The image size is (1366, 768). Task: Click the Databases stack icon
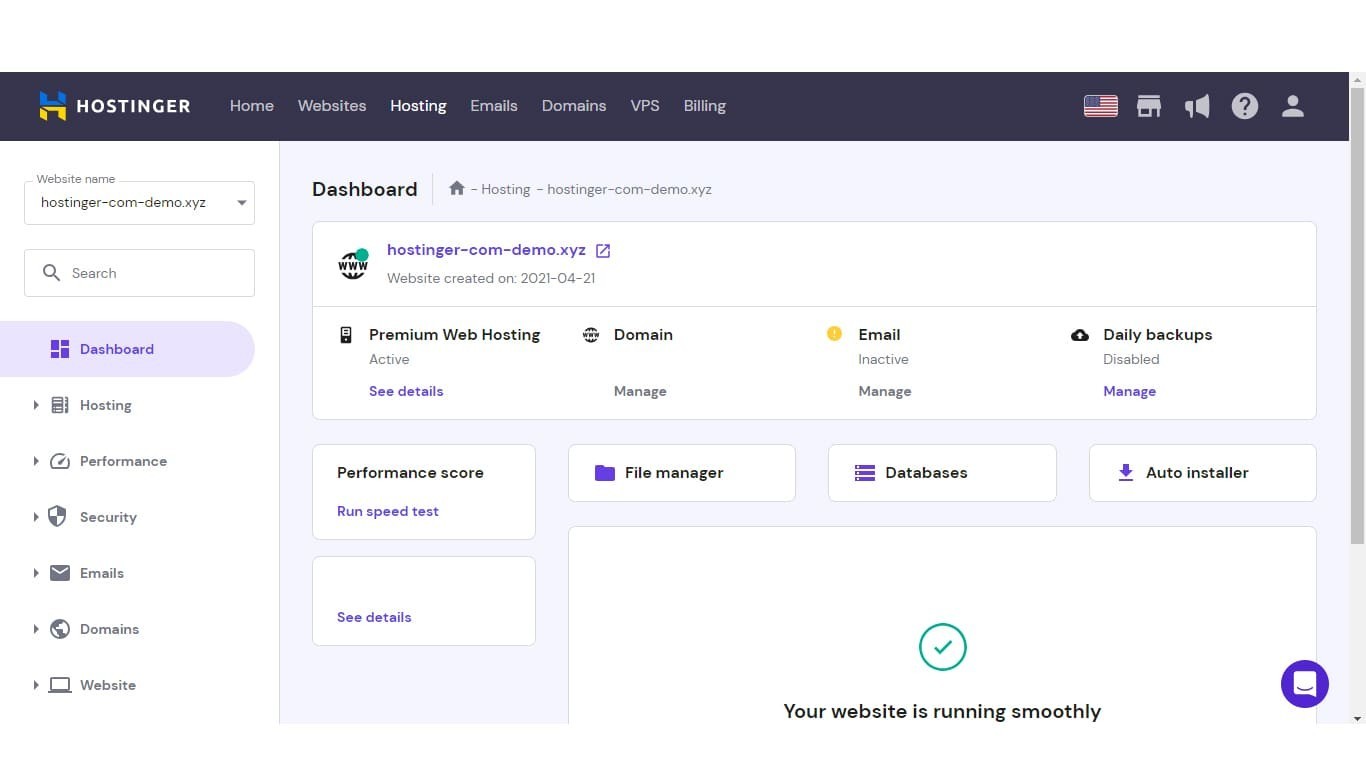(x=865, y=473)
